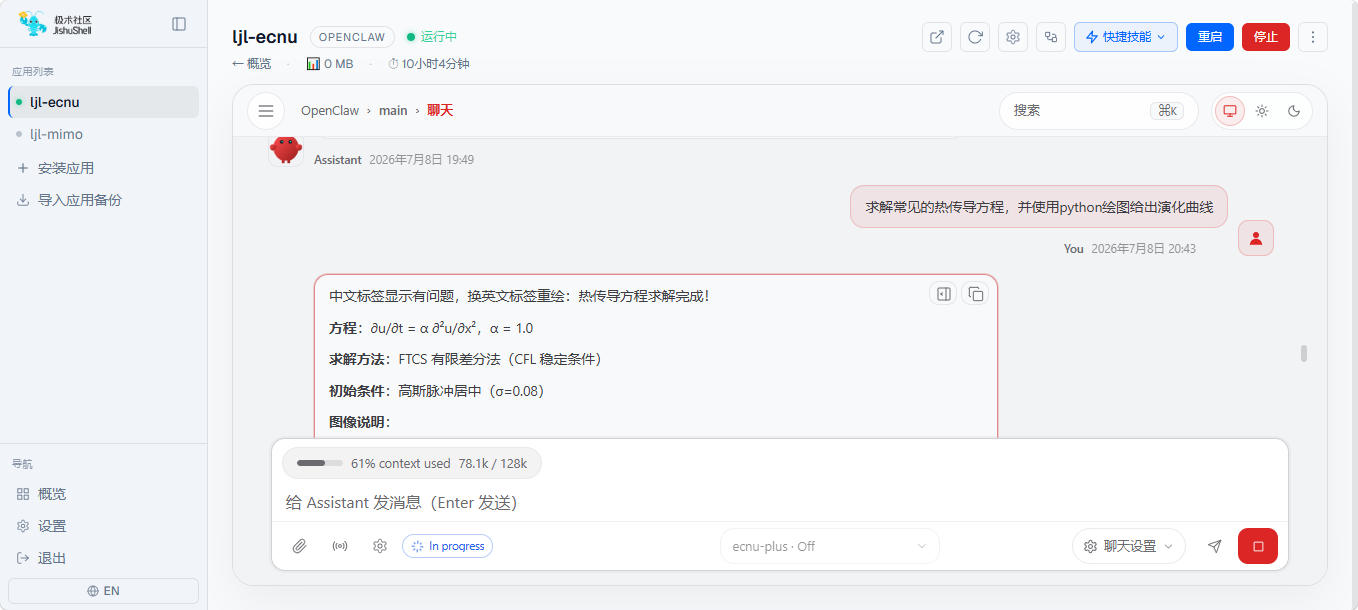This screenshot has width=1358, height=610.
Task: Click the voice broadcast icon
Action: pos(340,546)
